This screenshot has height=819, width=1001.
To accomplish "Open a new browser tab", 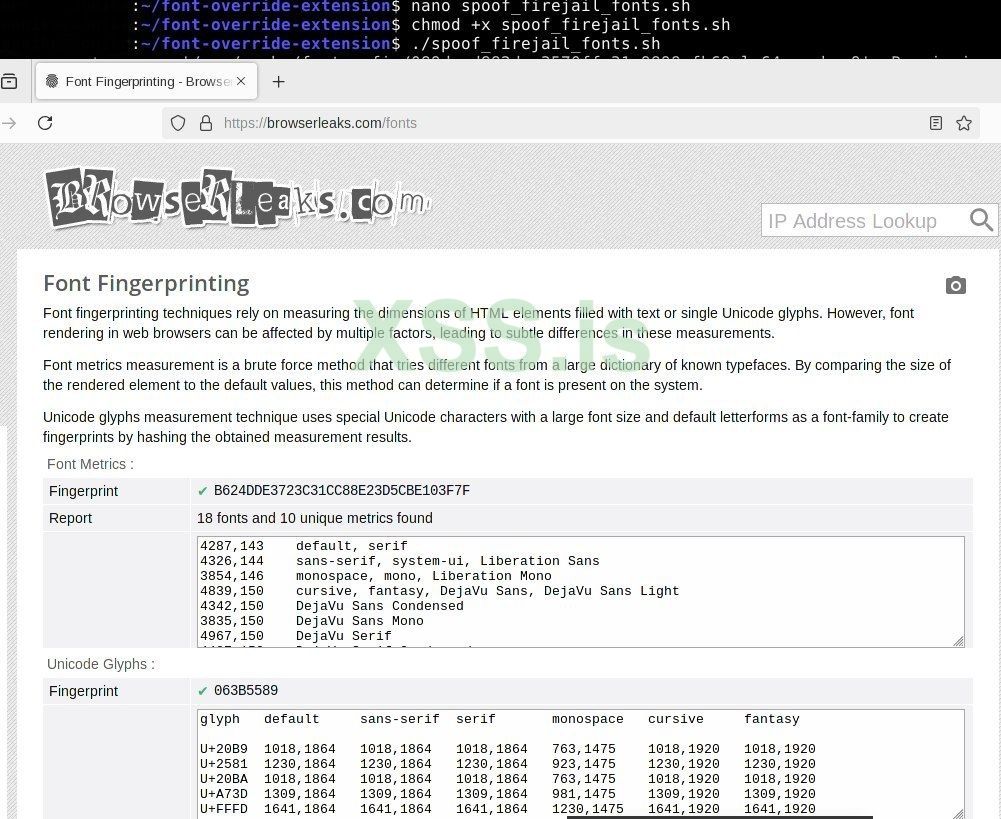I will [278, 82].
